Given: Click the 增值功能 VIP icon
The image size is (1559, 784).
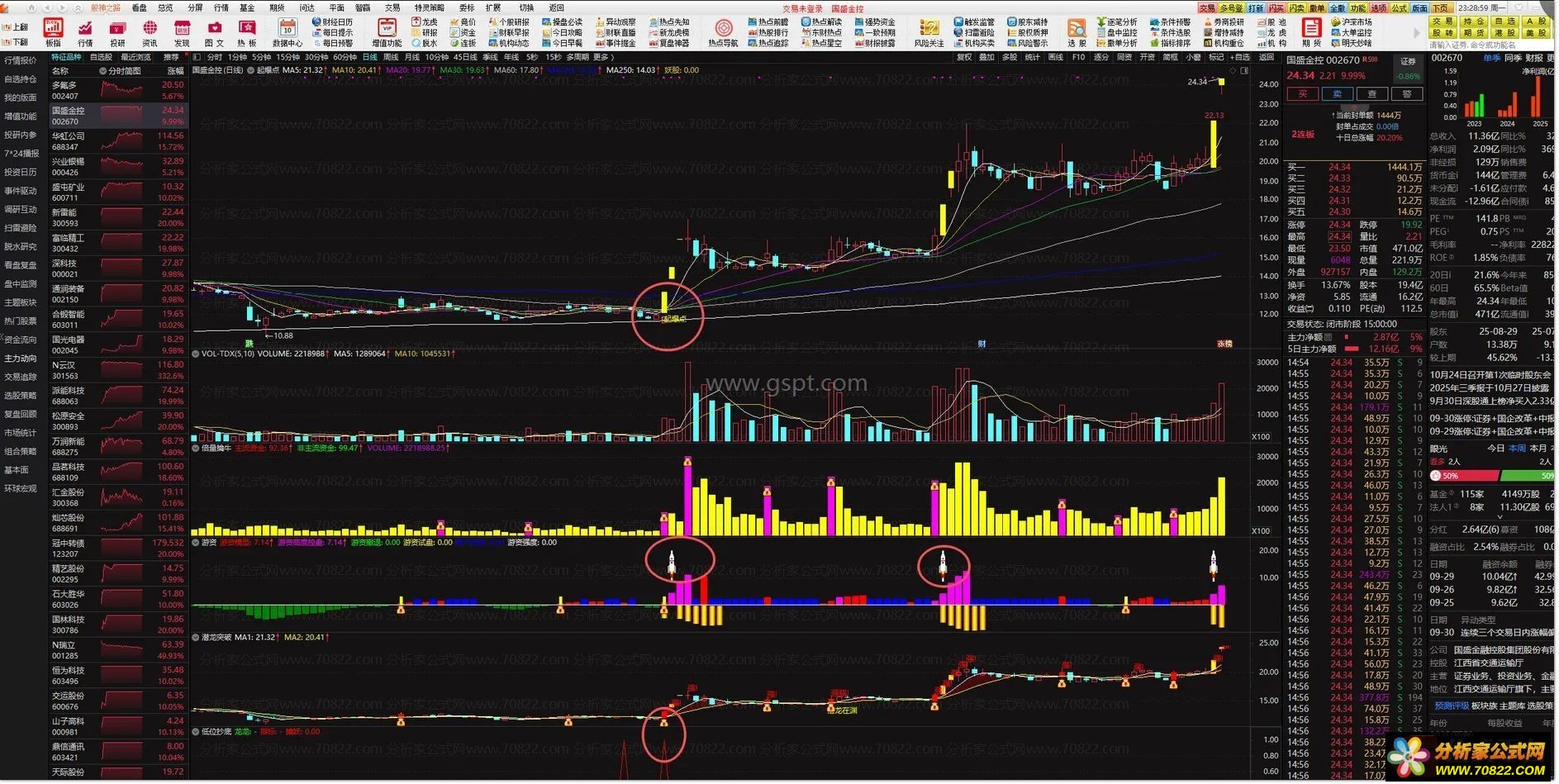Looking at the screenshot, I should (x=386, y=32).
